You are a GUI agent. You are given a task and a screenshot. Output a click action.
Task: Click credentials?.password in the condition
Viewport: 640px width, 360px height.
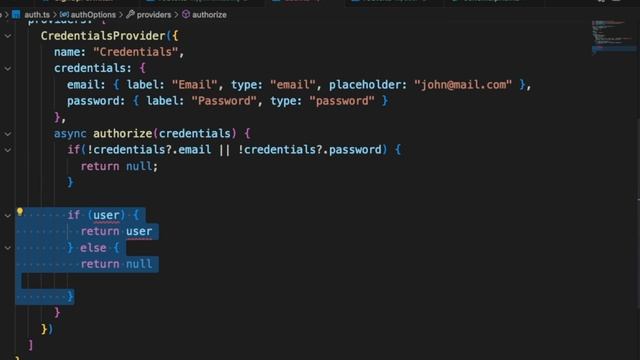tap(313, 150)
